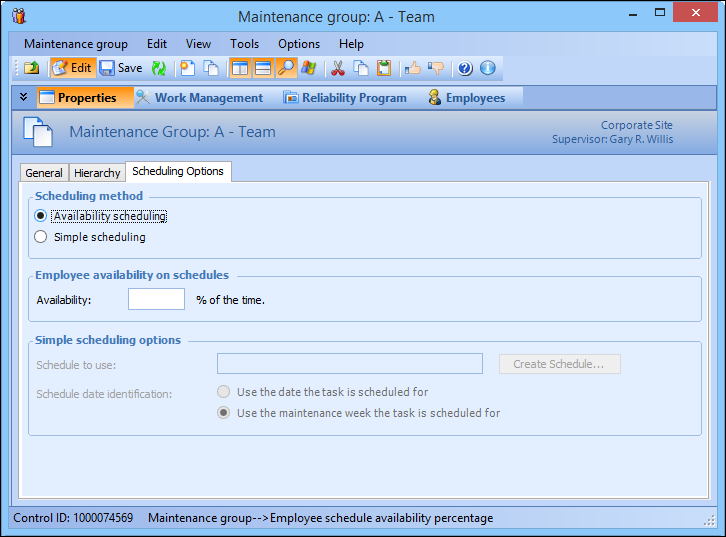
Task: Create a new record with the new-document icon
Action: click(x=188, y=68)
